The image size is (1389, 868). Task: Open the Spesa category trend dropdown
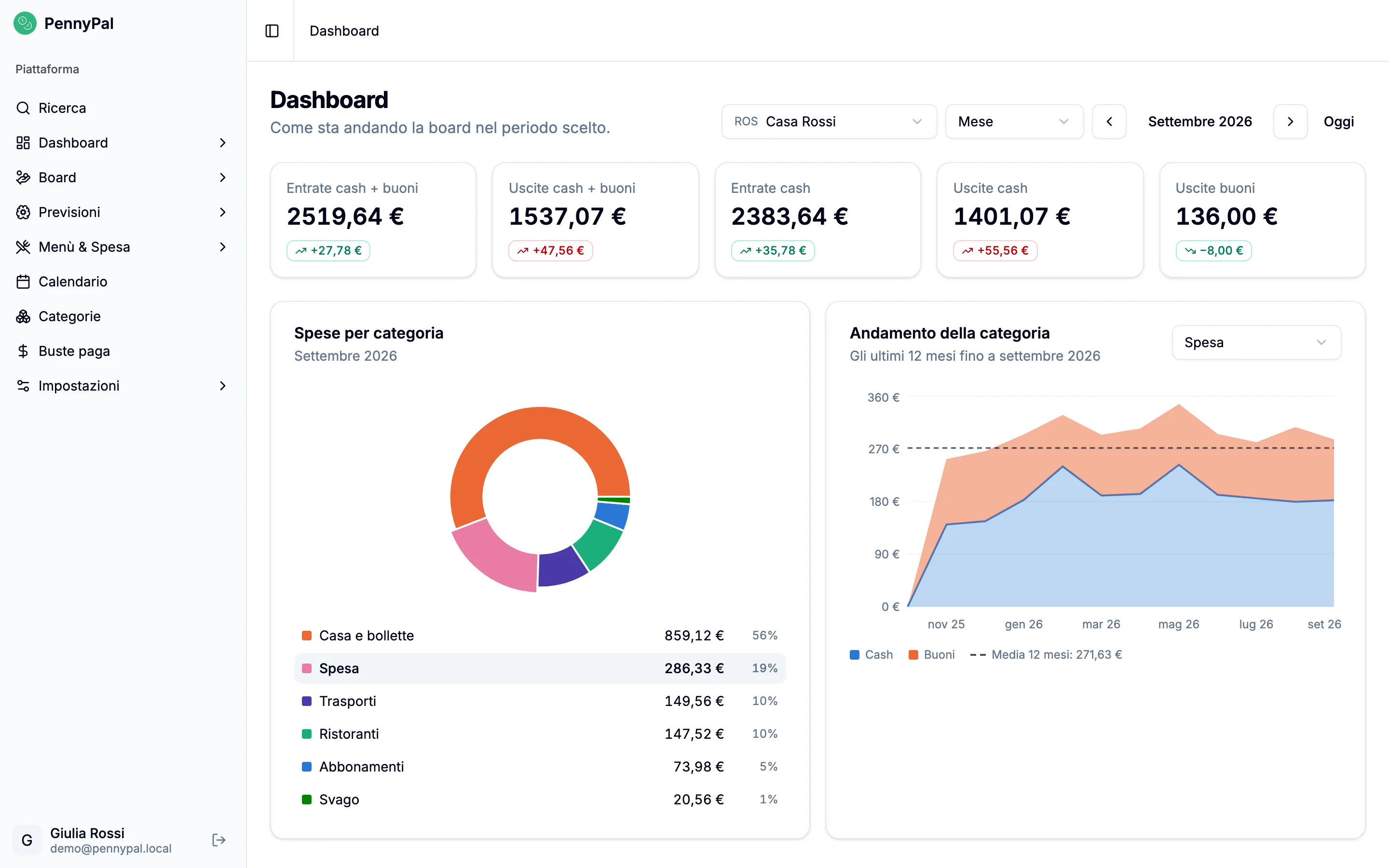1256,343
